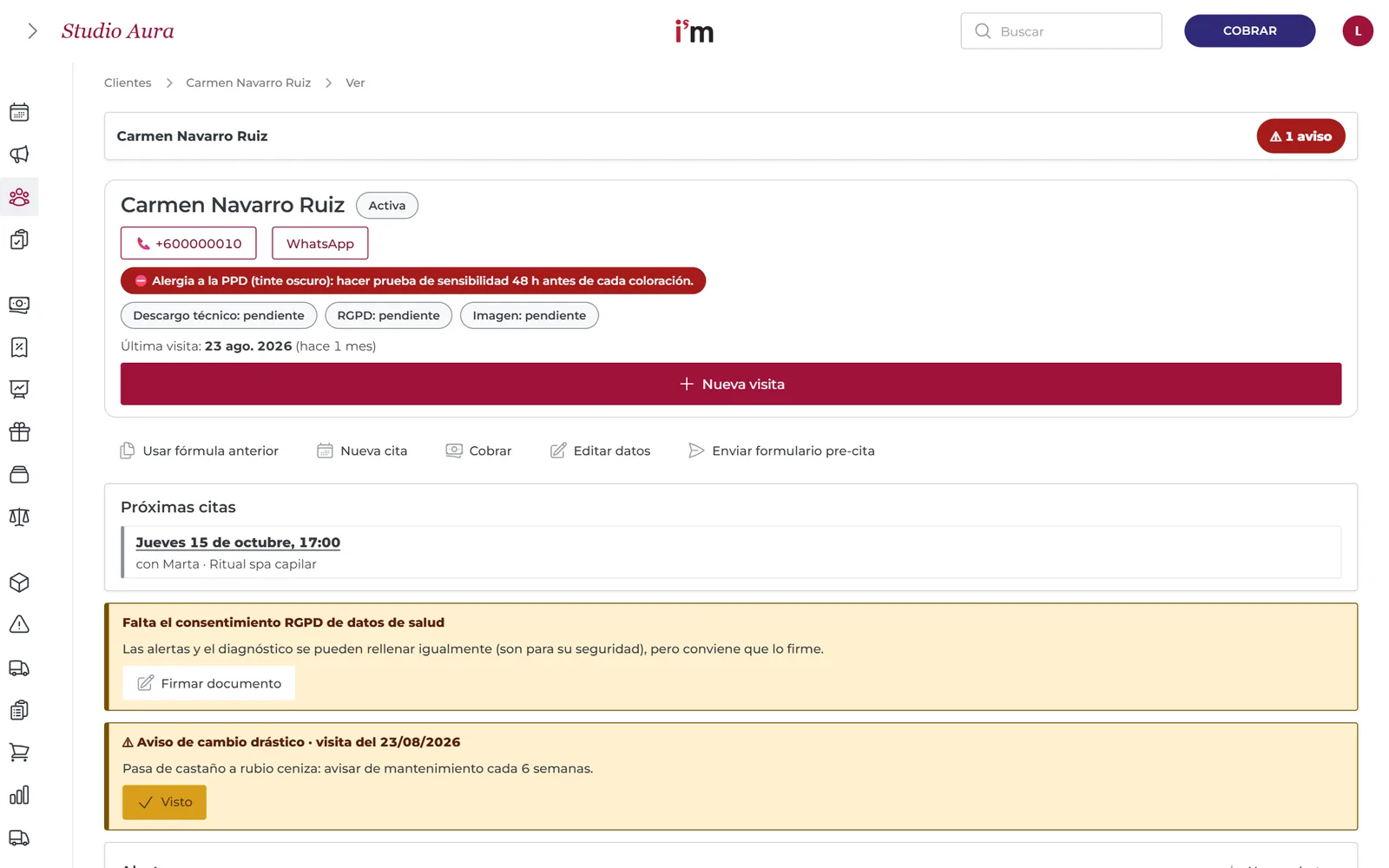1389x868 pixels.
Task: Open the cash register money icon
Action: [x=19, y=305]
